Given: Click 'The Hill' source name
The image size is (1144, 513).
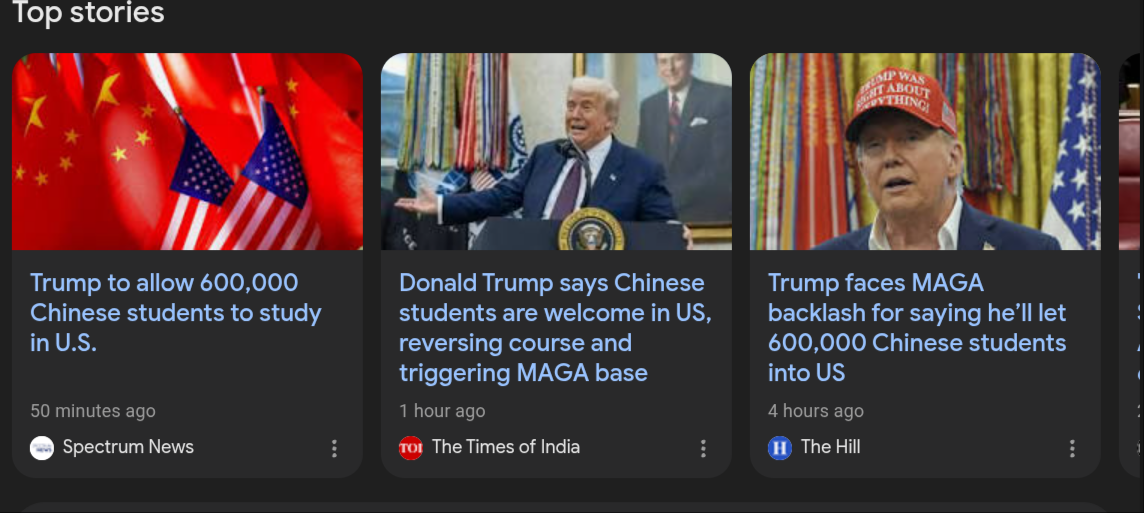Looking at the screenshot, I should (x=830, y=447).
